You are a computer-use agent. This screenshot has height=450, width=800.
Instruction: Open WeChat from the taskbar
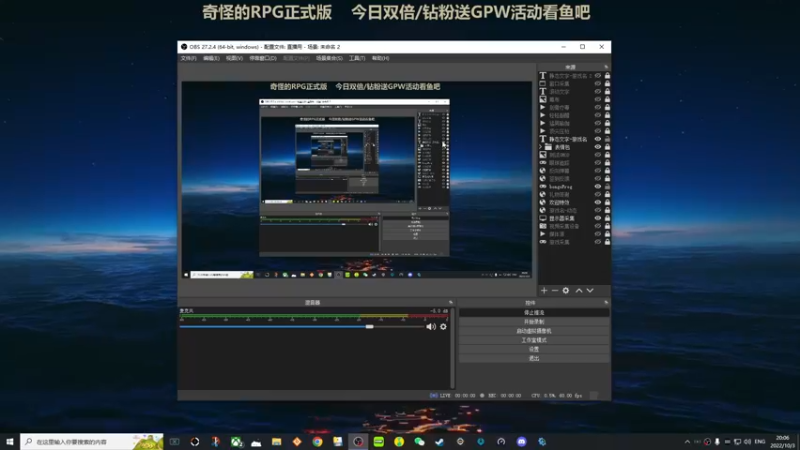pyautogui.click(x=419, y=442)
